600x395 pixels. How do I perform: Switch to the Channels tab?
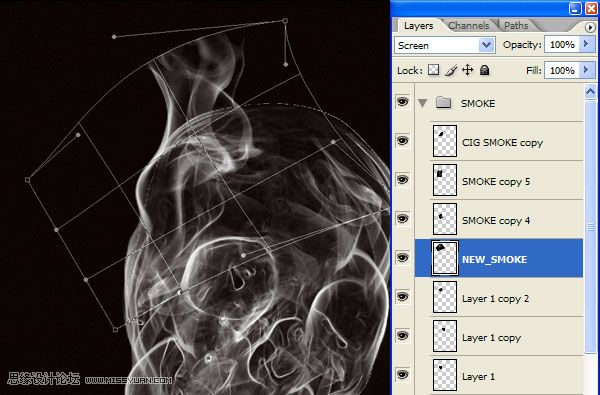click(468, 26)
